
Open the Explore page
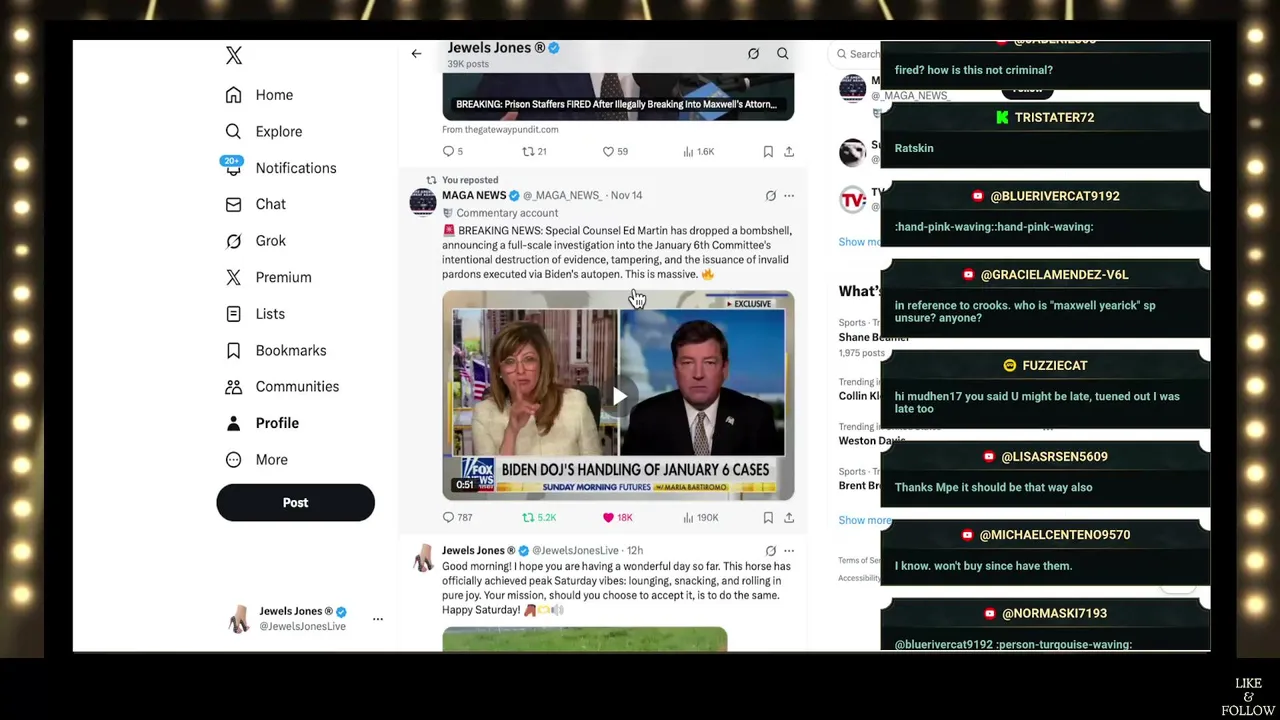(264, 131)
